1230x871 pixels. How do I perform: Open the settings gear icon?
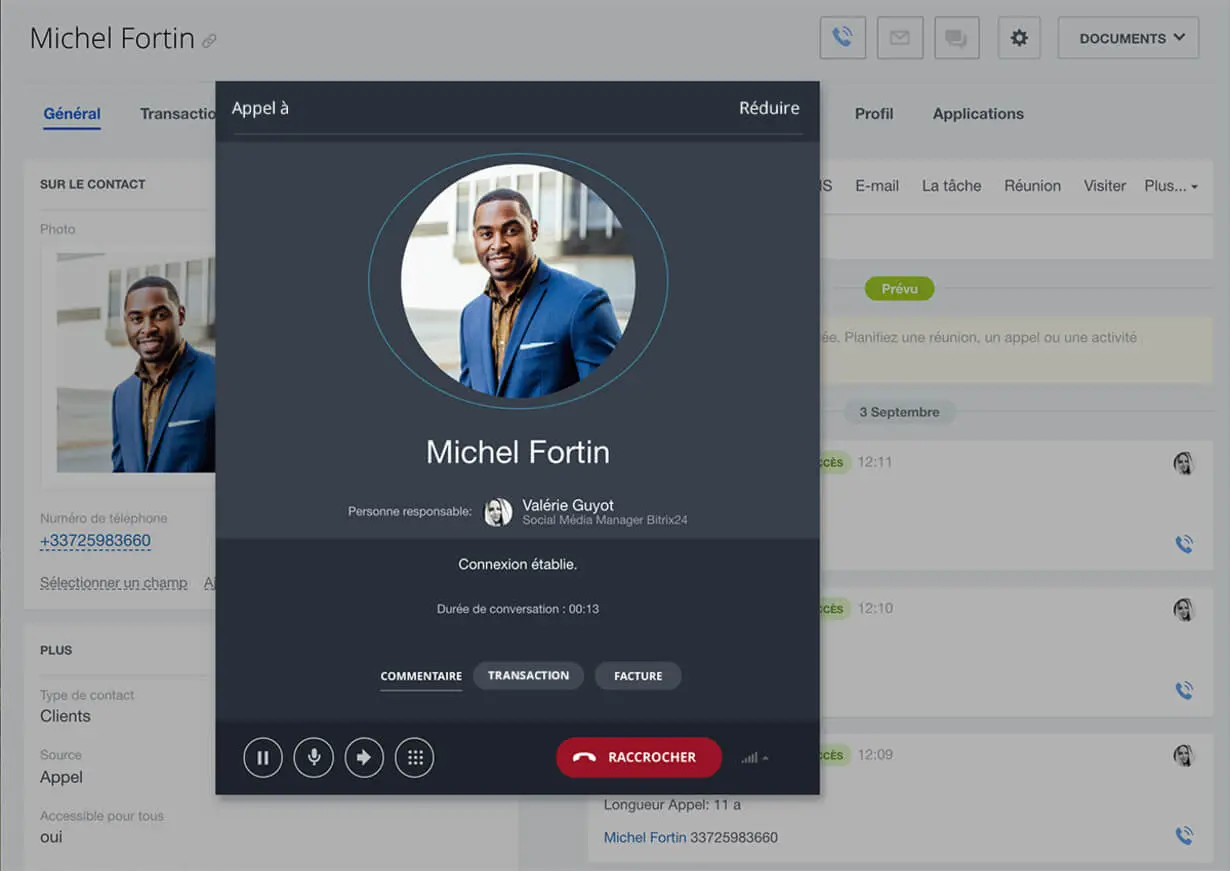click(x=1019, y=38)
